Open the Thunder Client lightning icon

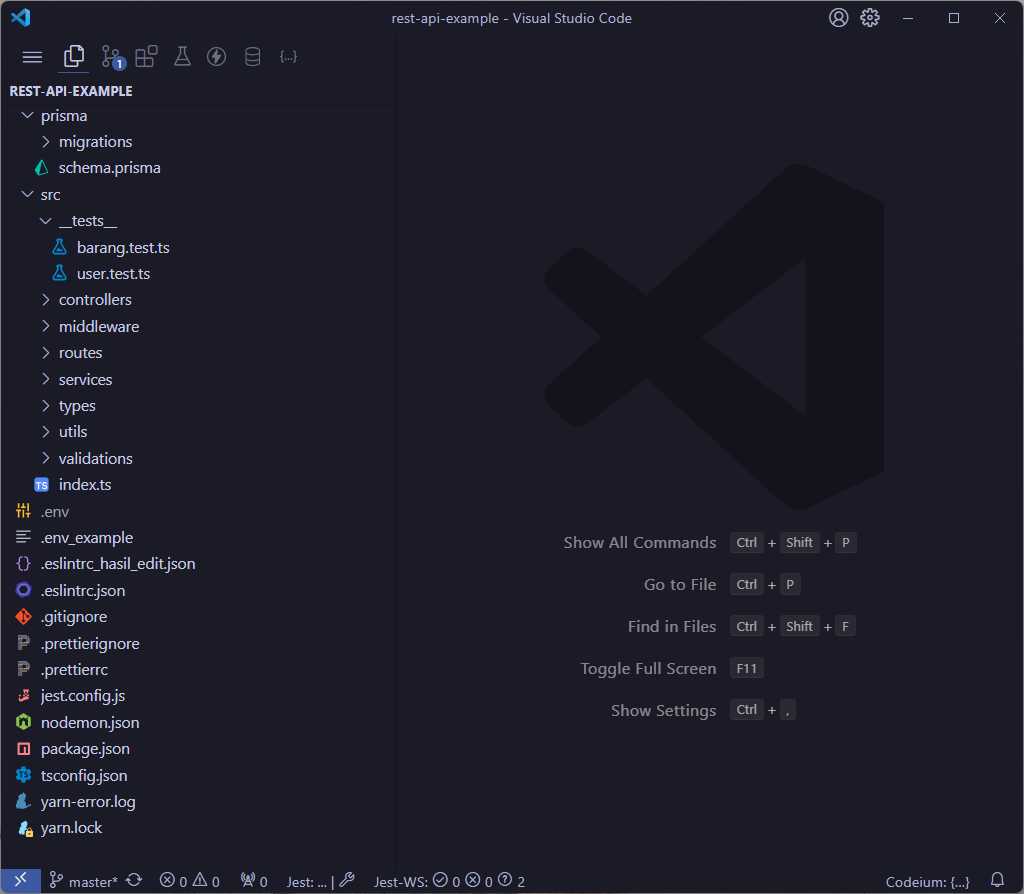click(x=216, y=57)
